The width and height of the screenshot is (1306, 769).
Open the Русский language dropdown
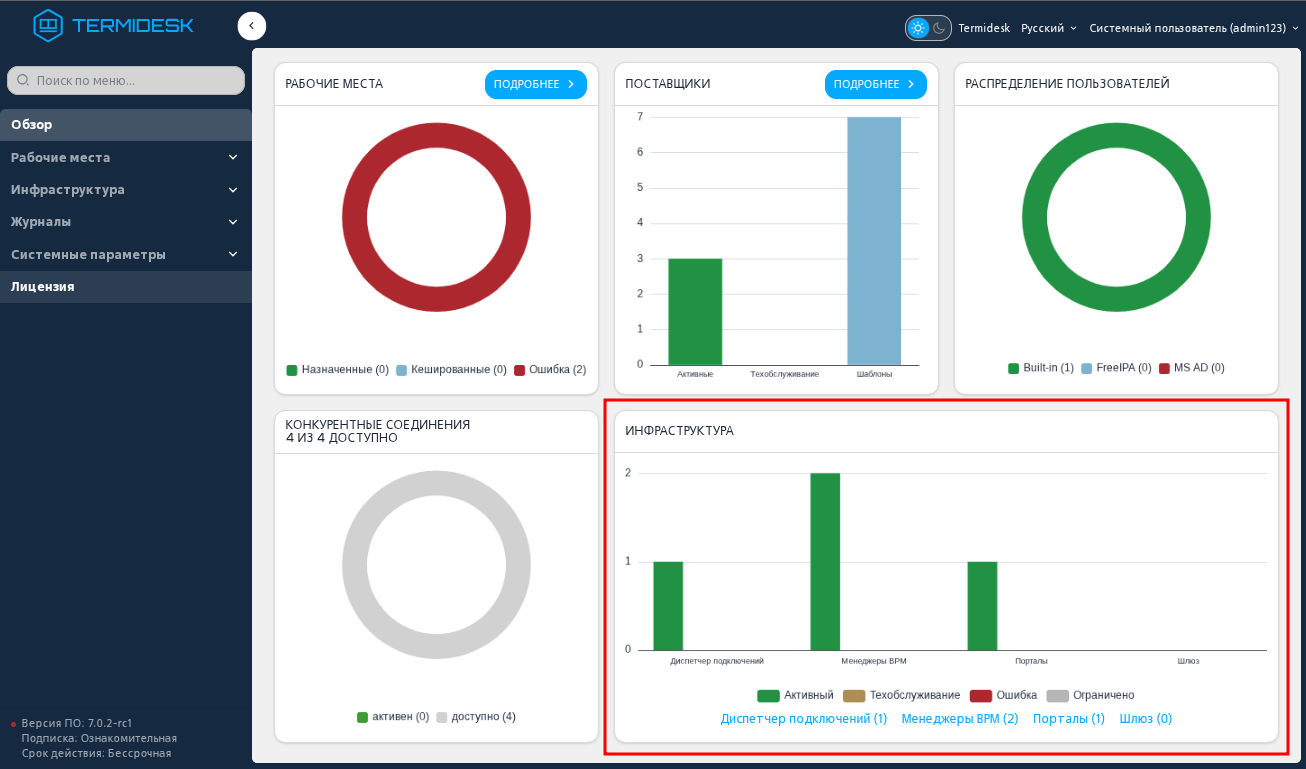[x=1049, y=28]
